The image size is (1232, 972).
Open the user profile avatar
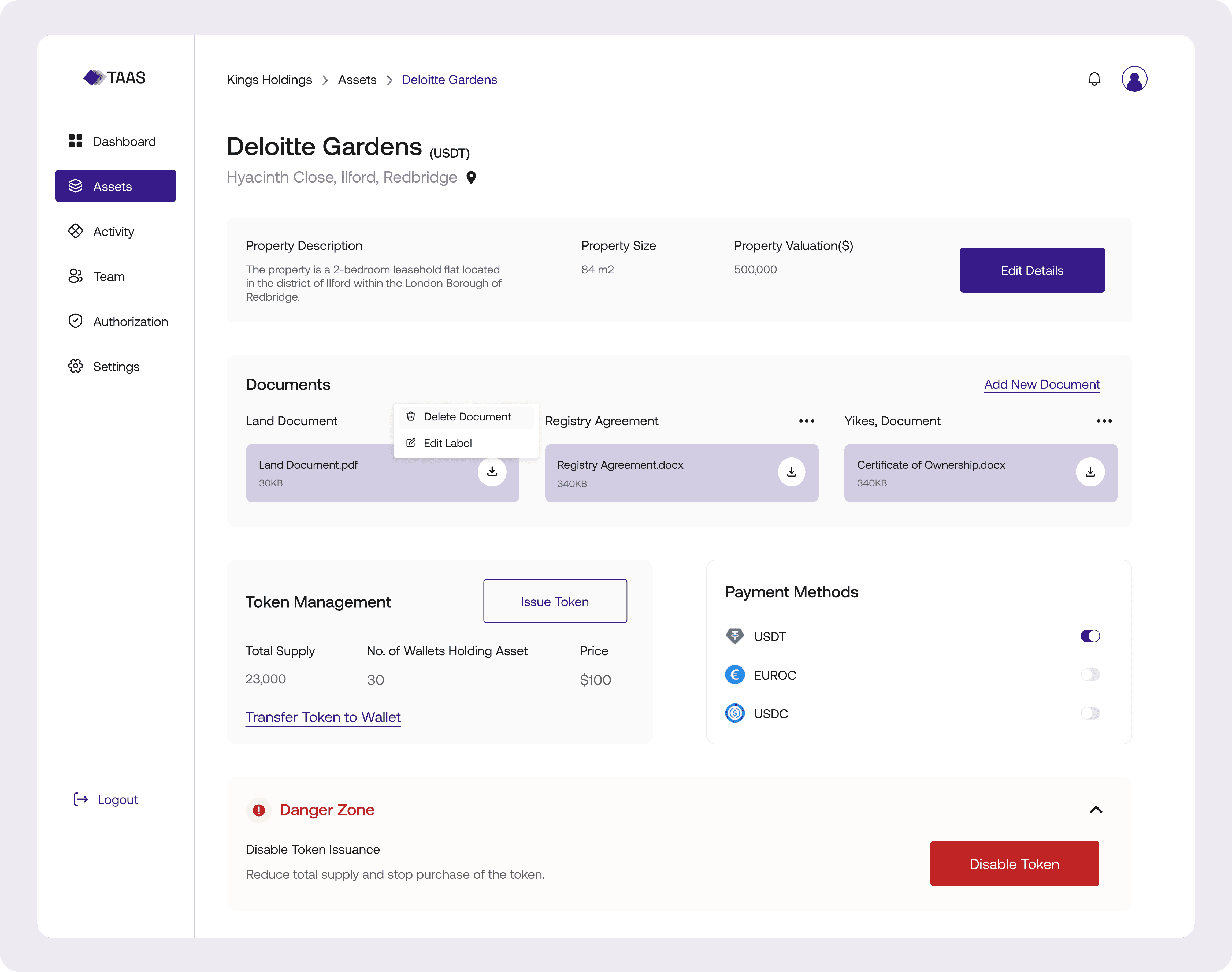[1134, 79]
